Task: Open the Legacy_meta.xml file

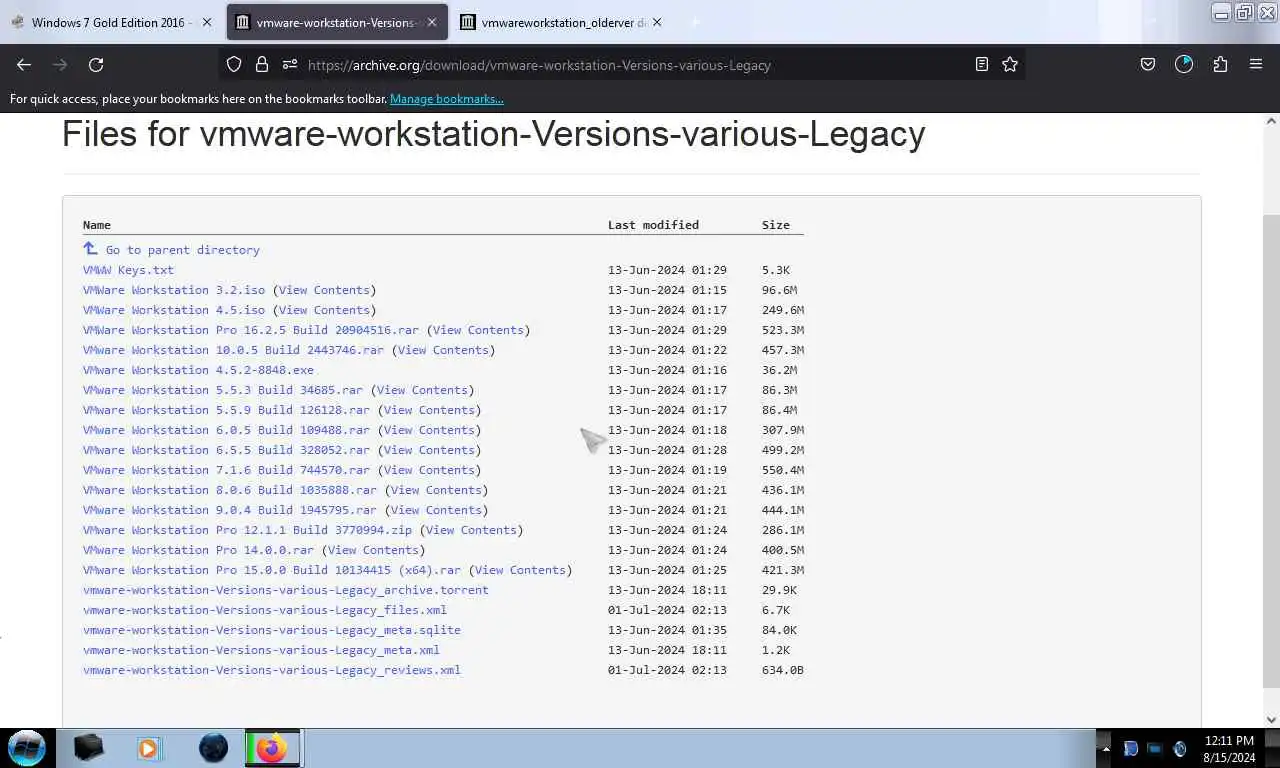Action: click(261, 650)
